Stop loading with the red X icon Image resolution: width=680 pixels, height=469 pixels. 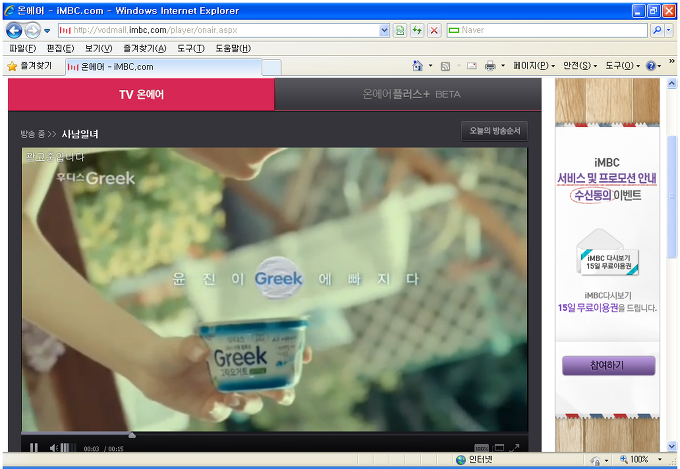(x=434, y=30)
